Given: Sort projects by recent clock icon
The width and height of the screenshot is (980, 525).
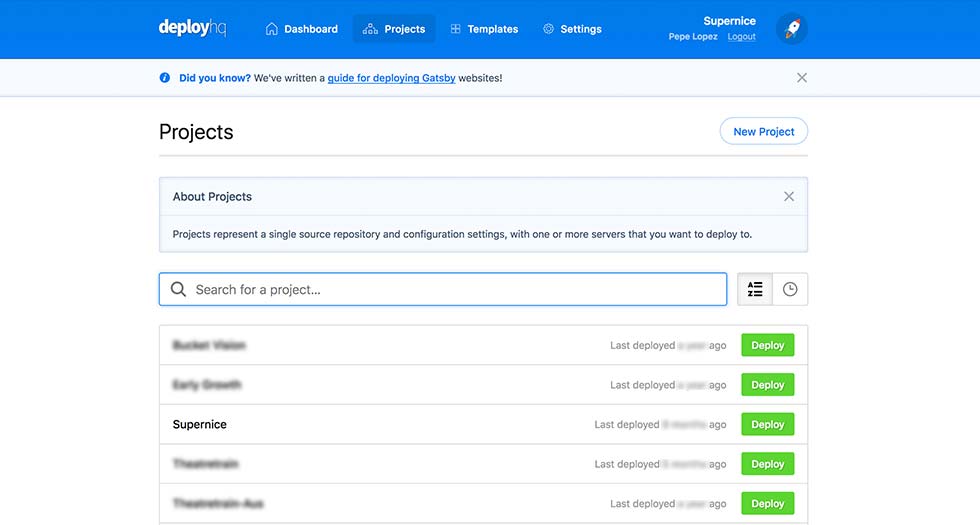Looking at the screenshot, I should click(790, 289).
